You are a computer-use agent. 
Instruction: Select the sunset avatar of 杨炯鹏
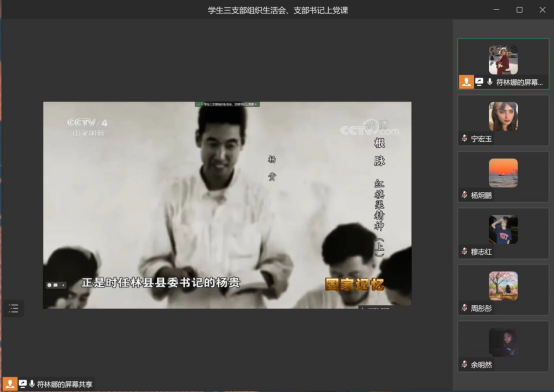[x=503, y=173]
